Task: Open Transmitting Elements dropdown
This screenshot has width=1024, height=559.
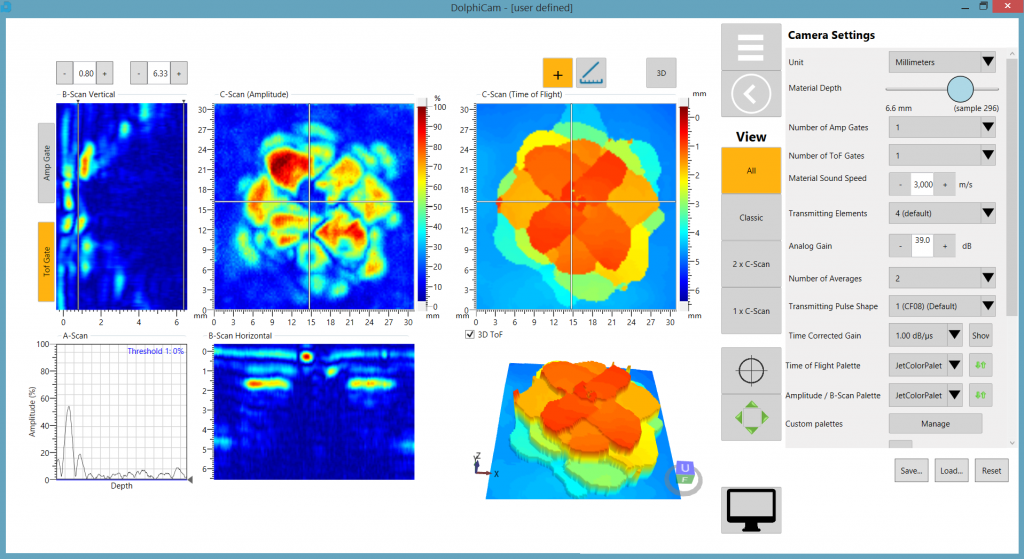Action: coord(942,213)
